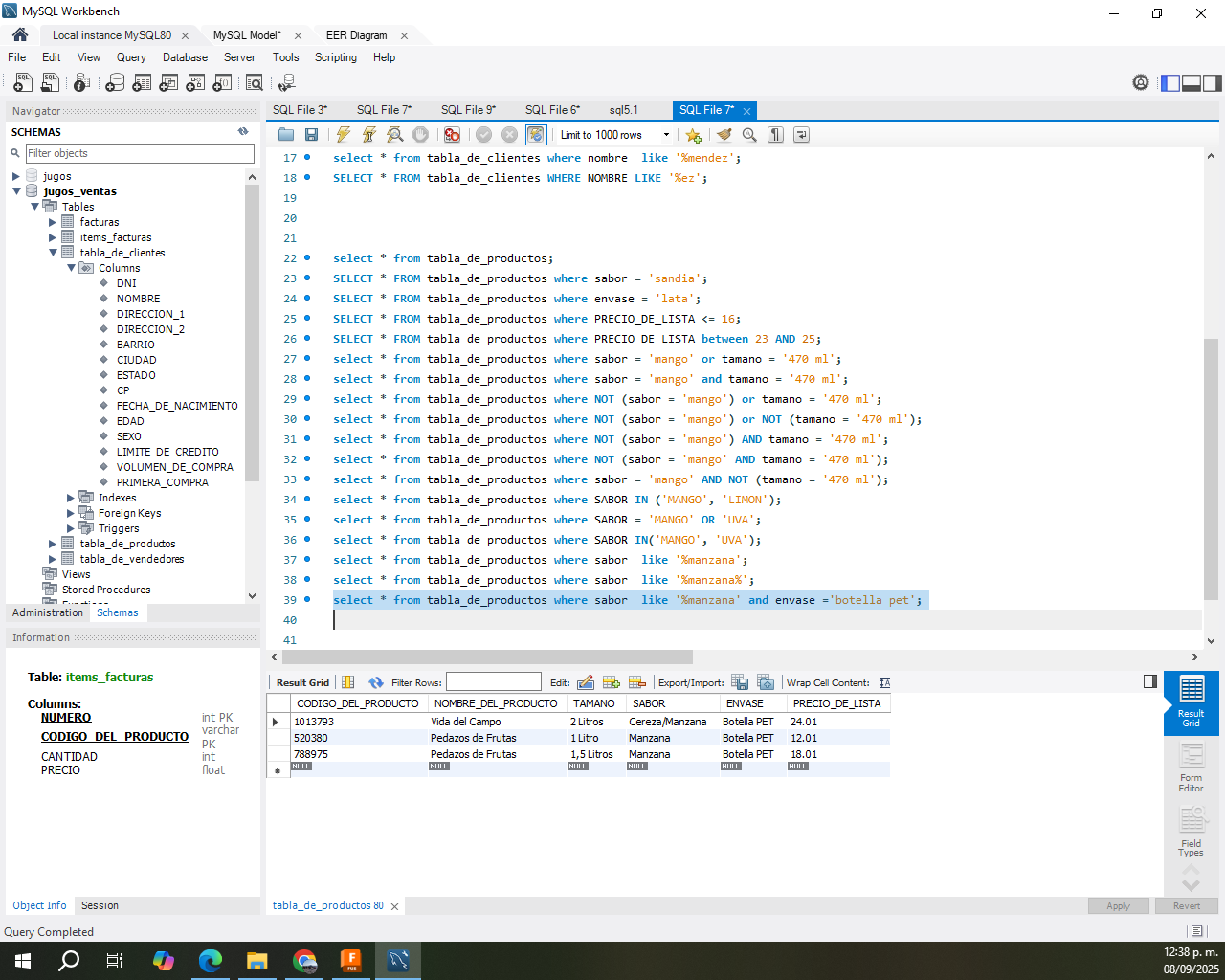Toggle autocommit mode
1225x980 pixels.
click(536, 135)
